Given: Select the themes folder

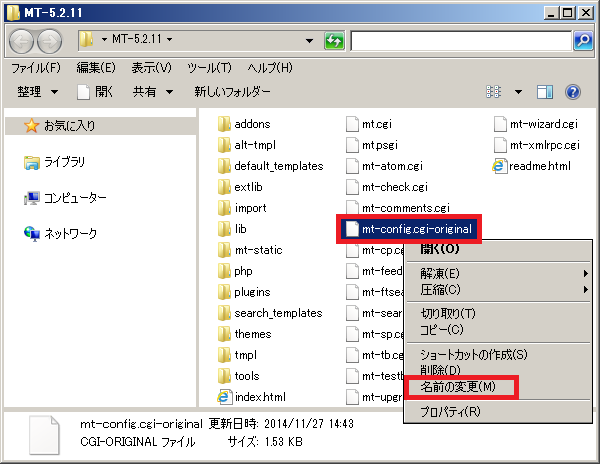Looking at the screenshot, I should click(x=244, y=334).
